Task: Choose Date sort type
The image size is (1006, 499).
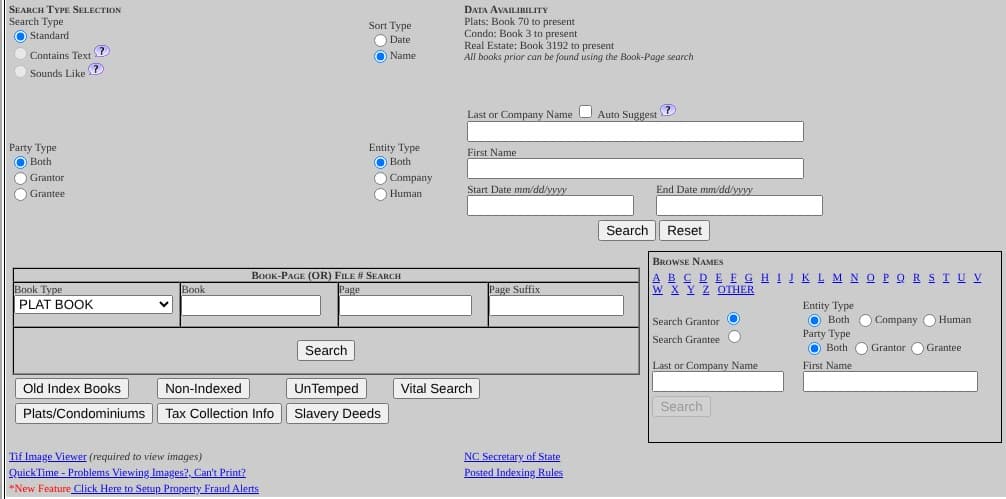Action: 380,40
